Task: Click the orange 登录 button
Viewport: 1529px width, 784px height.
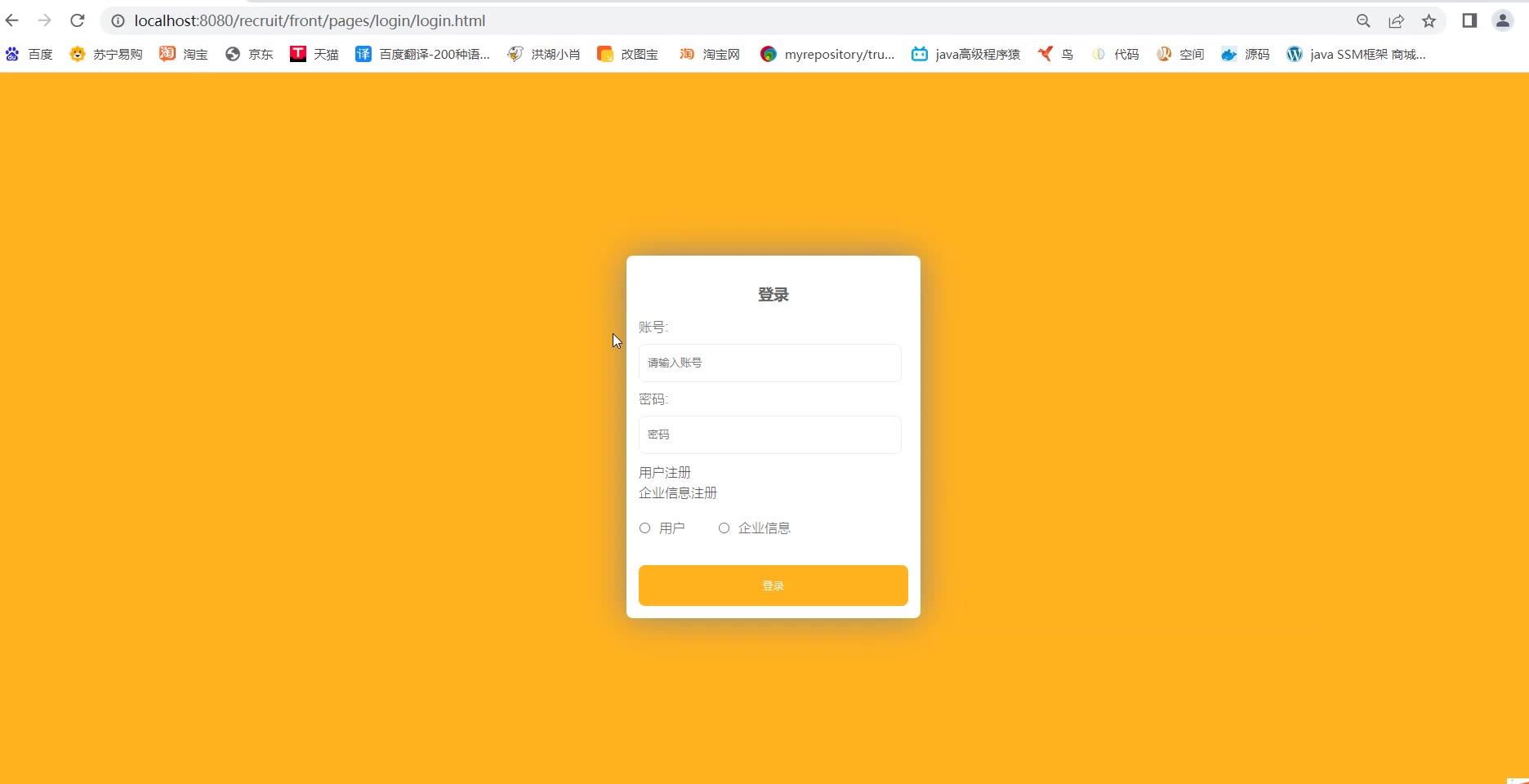Action: point(773,586)
